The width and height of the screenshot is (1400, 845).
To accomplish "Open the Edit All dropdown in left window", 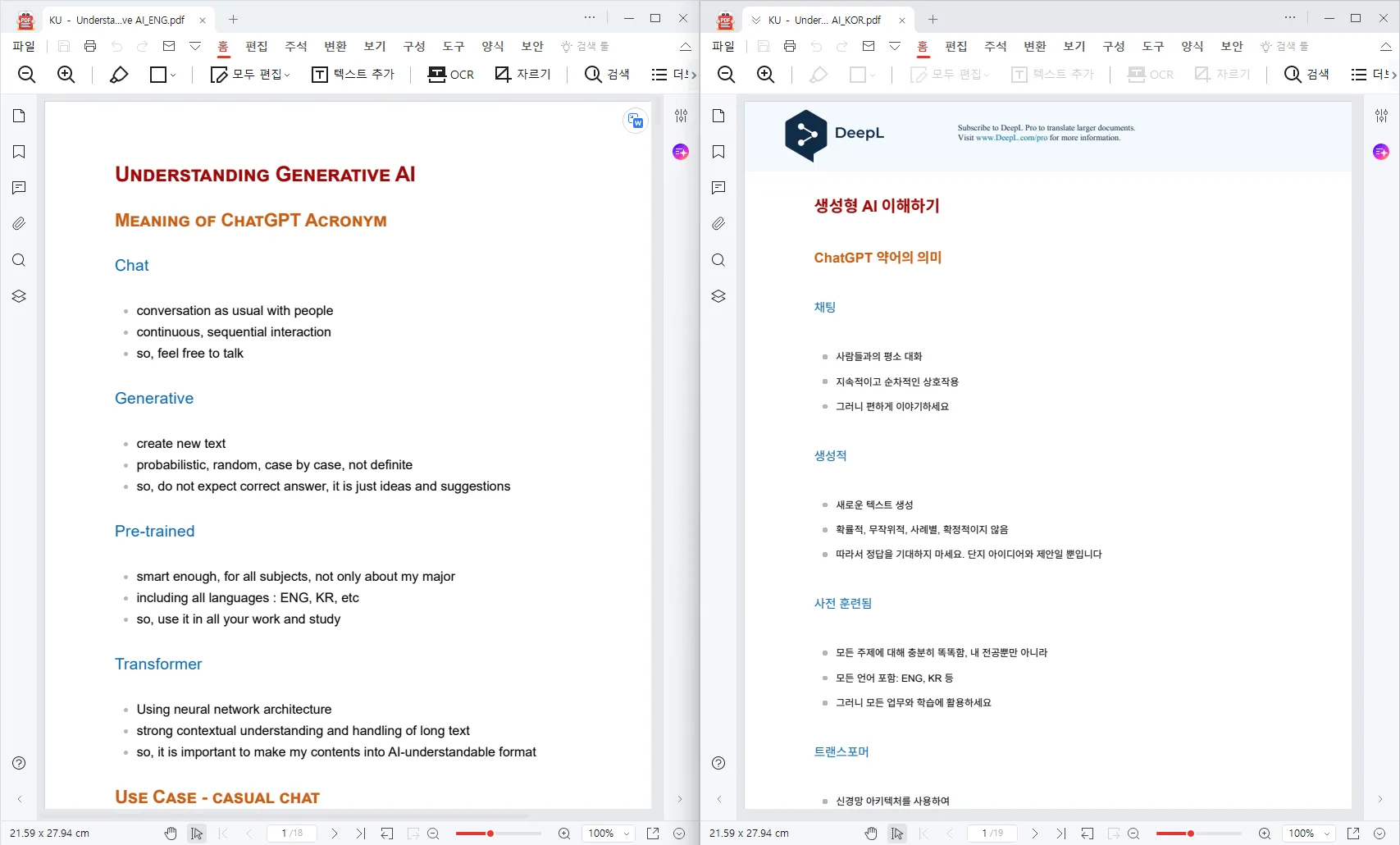I will pos(250,75).
